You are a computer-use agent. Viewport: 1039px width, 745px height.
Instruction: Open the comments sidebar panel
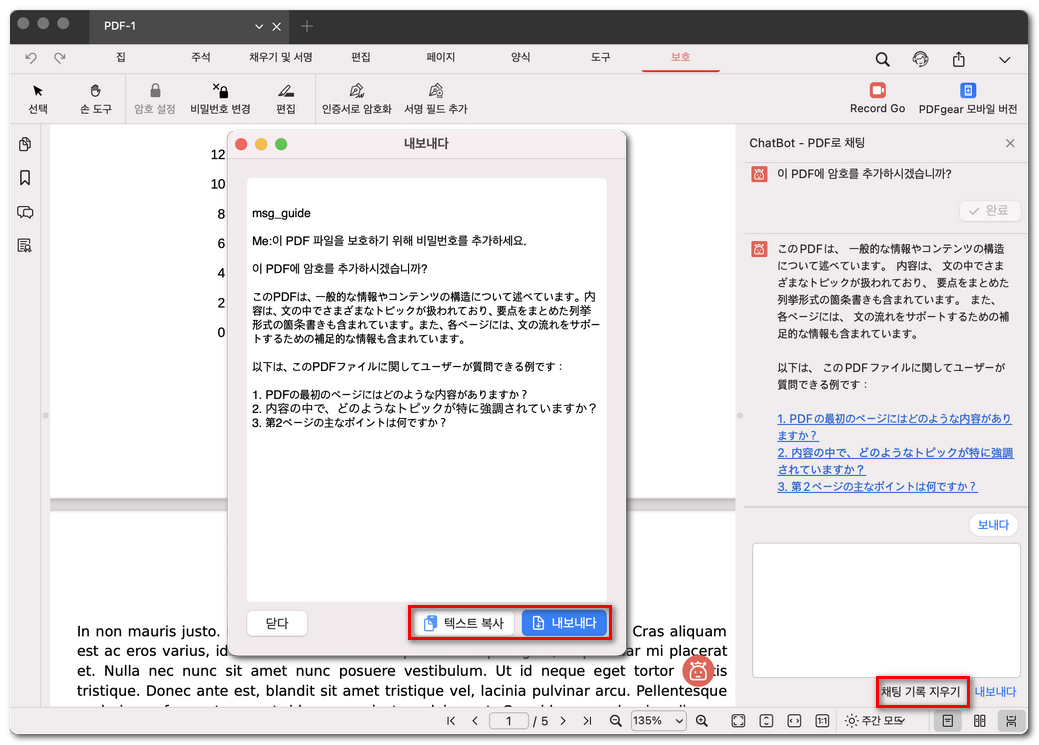click(x=25, y=212)
